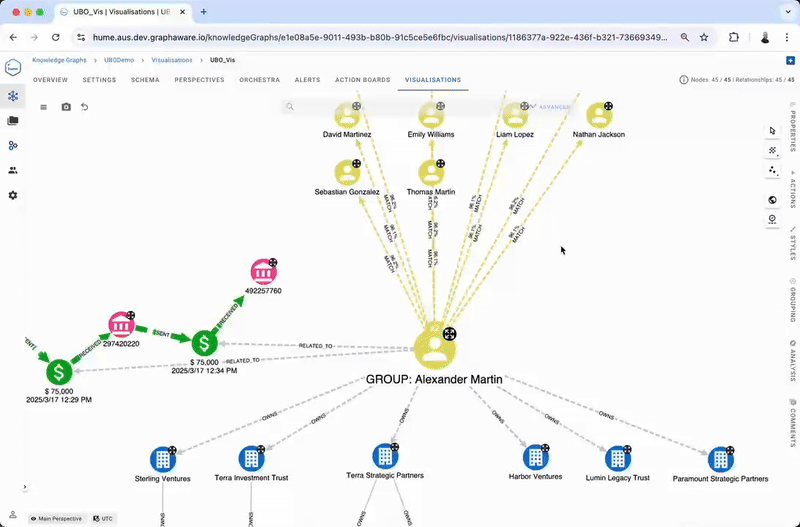Select the pointer tool in right toolbar

(772, 131)
